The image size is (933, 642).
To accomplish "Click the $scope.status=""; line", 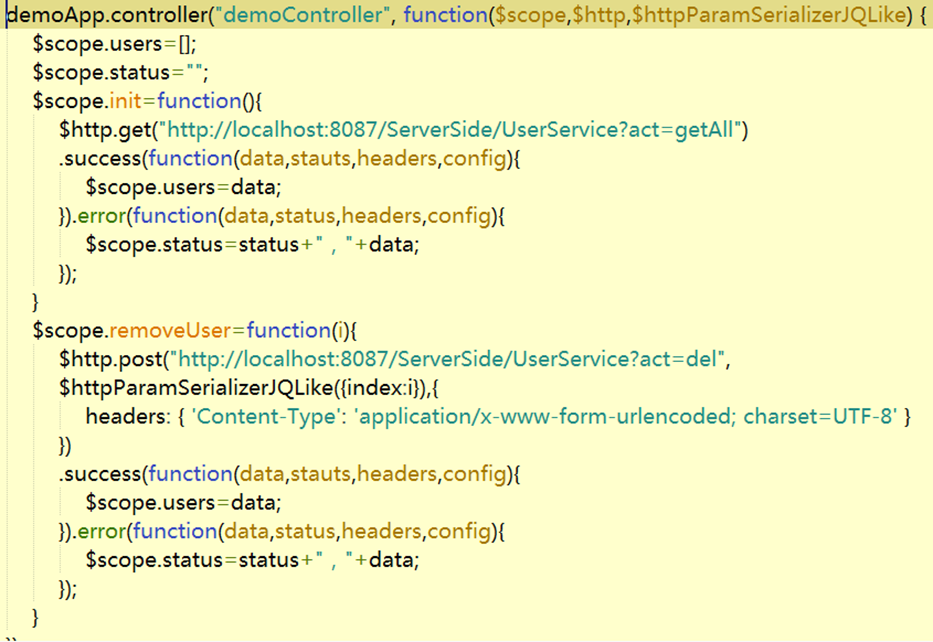I will 121,73.
